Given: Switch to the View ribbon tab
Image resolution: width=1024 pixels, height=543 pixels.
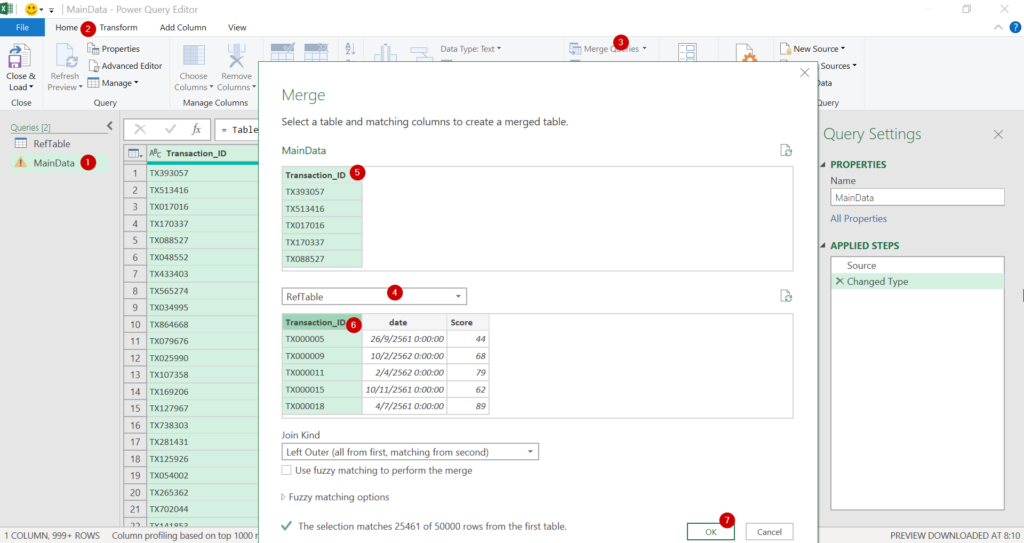Looking at the screenshot, I should tap(237, 27).
